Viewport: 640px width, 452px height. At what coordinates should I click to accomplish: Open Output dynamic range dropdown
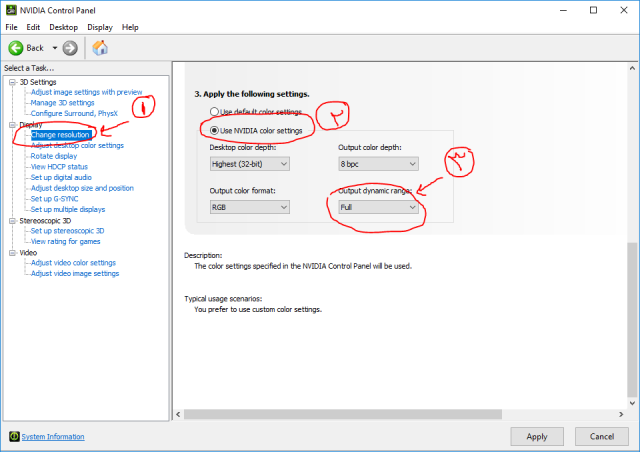pyautogui.click(x=378, y=207)
